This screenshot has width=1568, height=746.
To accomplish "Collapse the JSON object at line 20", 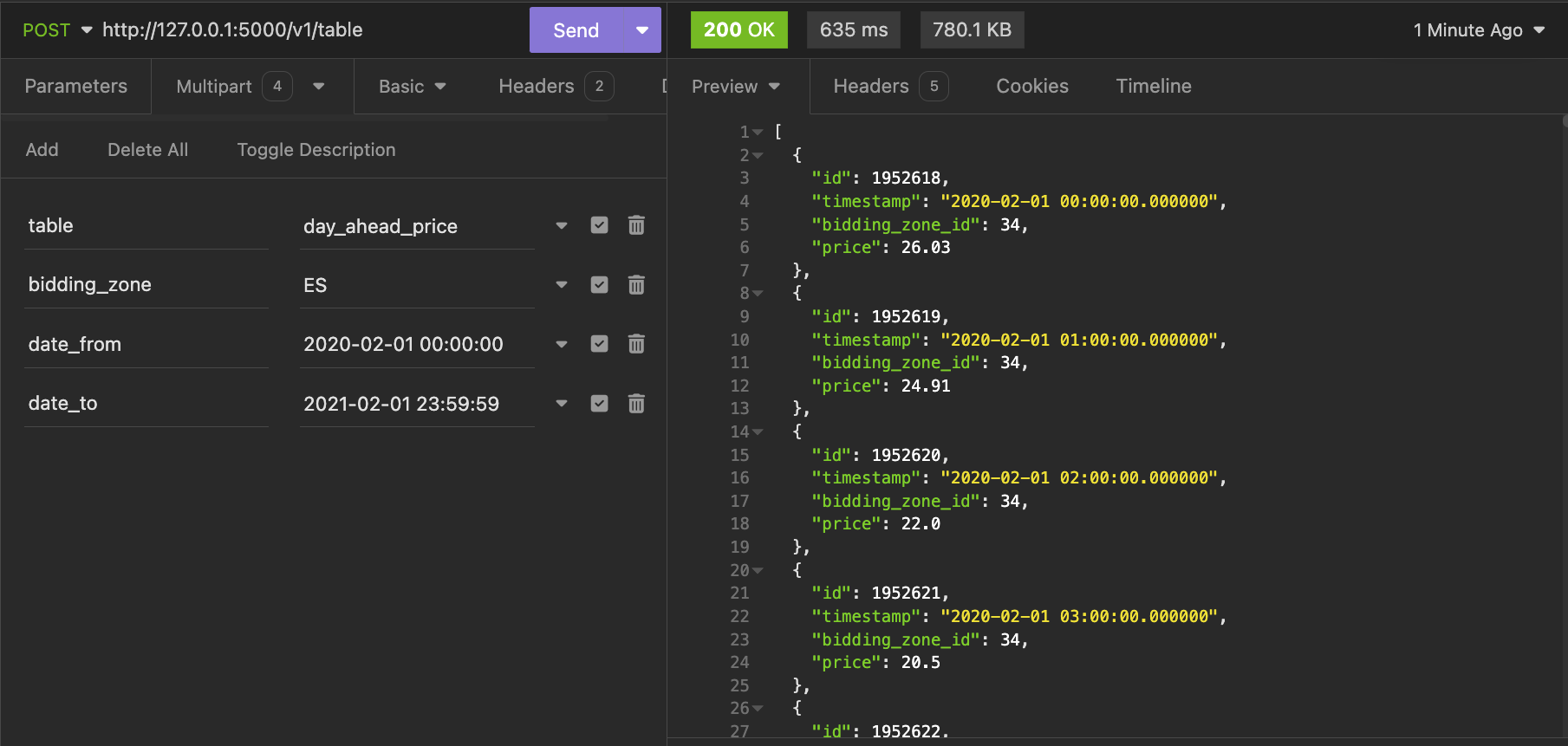I will [758, 571].
